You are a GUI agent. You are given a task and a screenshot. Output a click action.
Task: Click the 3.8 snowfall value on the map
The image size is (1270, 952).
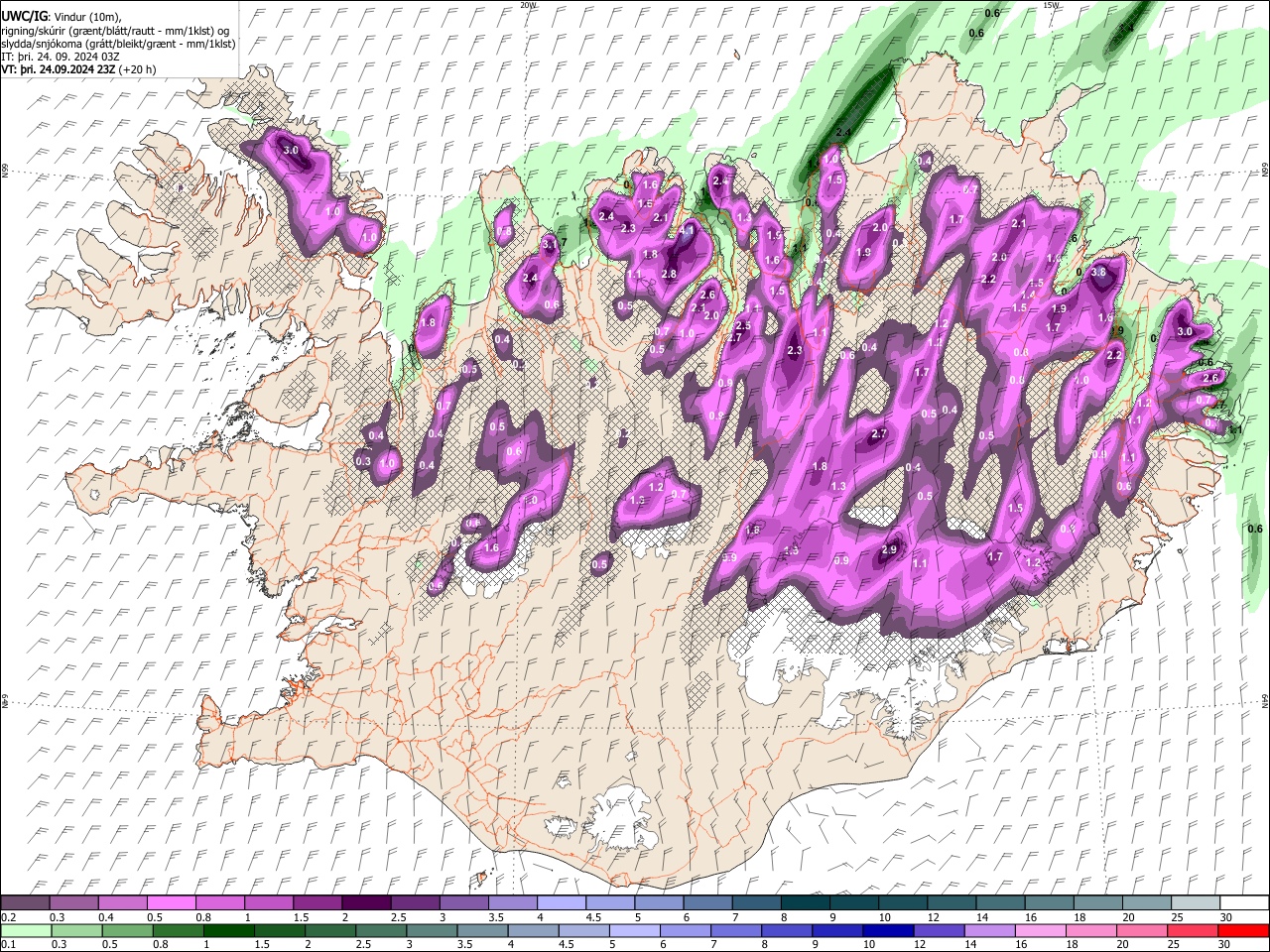click(1098, 272)
